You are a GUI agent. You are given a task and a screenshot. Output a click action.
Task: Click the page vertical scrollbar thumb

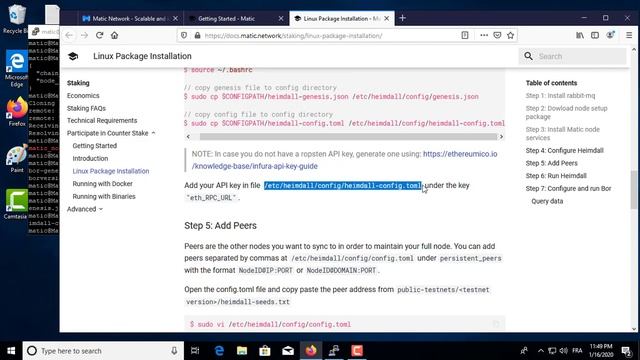pos(633,189)
